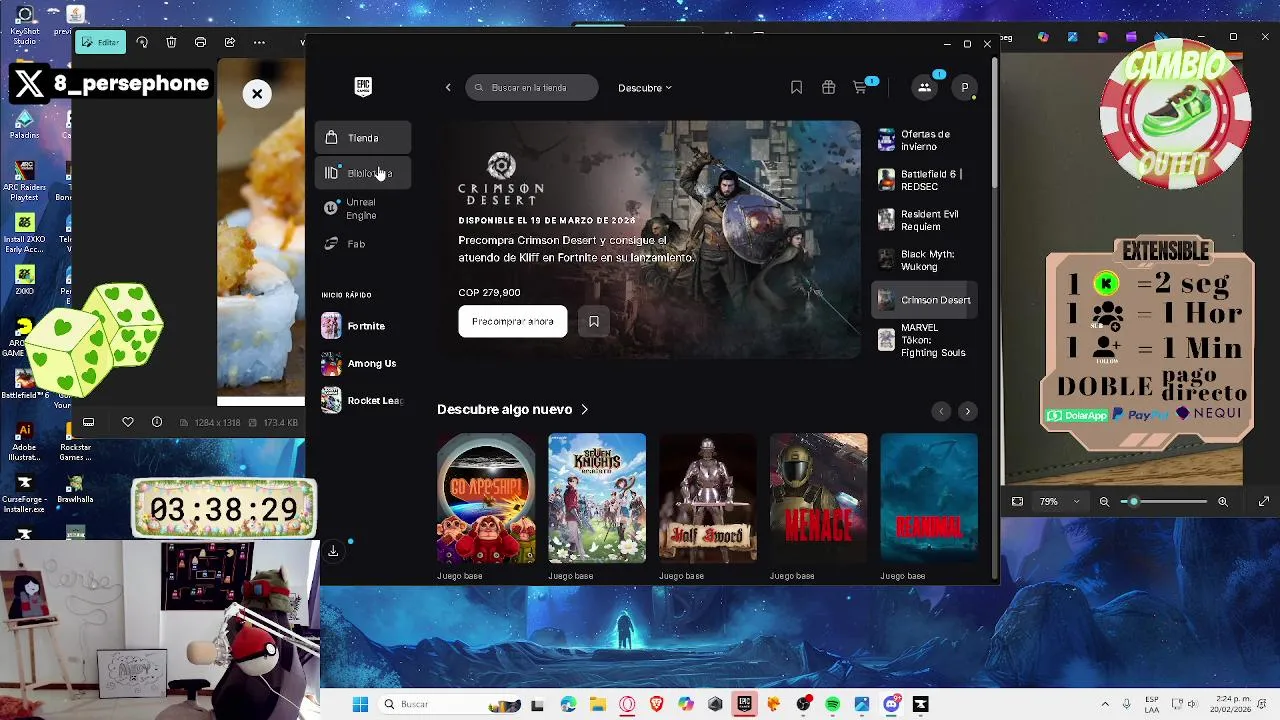Expand the Descubre dropdown

[645, 88]
